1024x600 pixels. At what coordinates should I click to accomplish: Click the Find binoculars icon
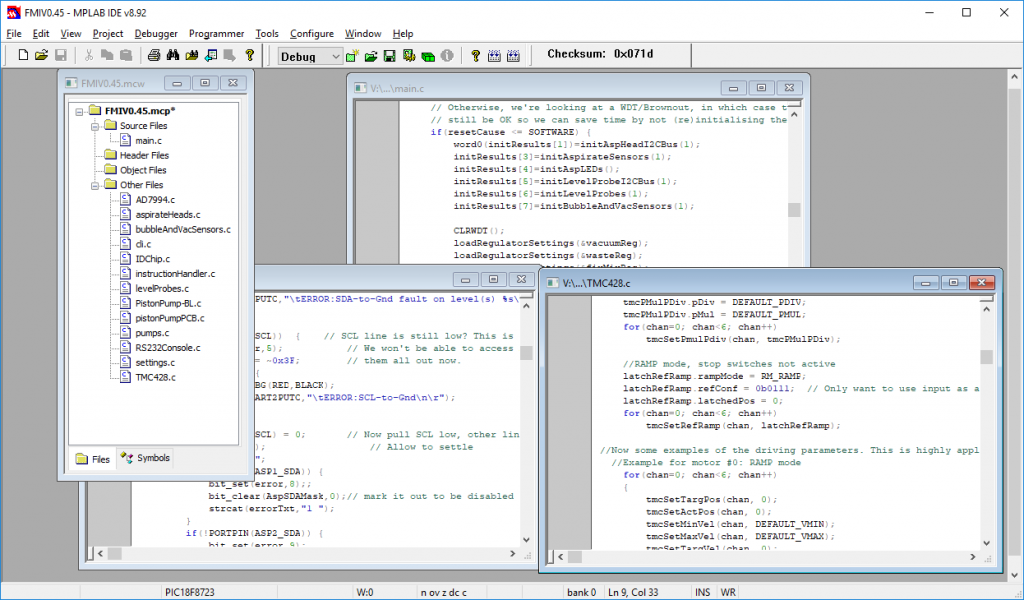pos(171,56)
